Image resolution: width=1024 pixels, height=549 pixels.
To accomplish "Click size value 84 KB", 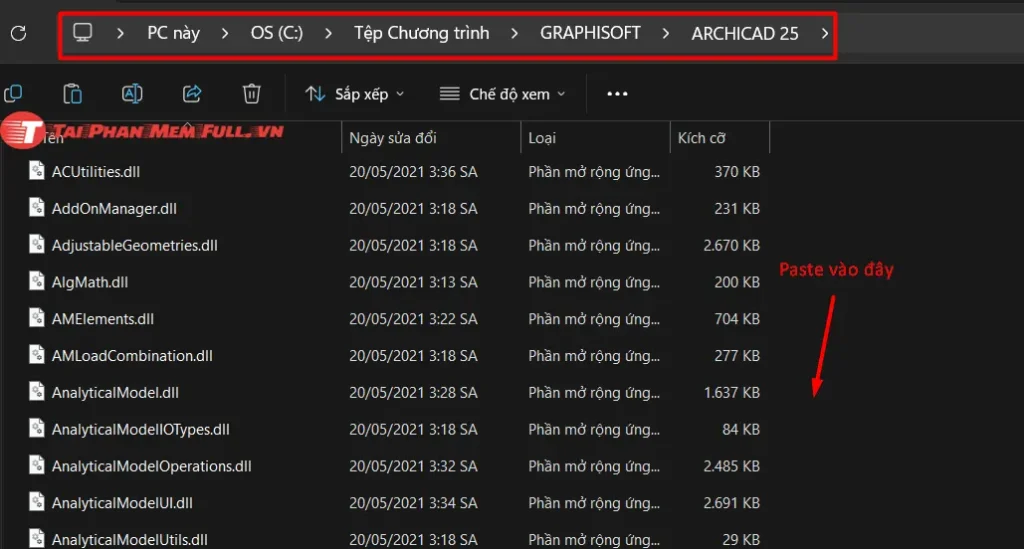I will point(741,429).
